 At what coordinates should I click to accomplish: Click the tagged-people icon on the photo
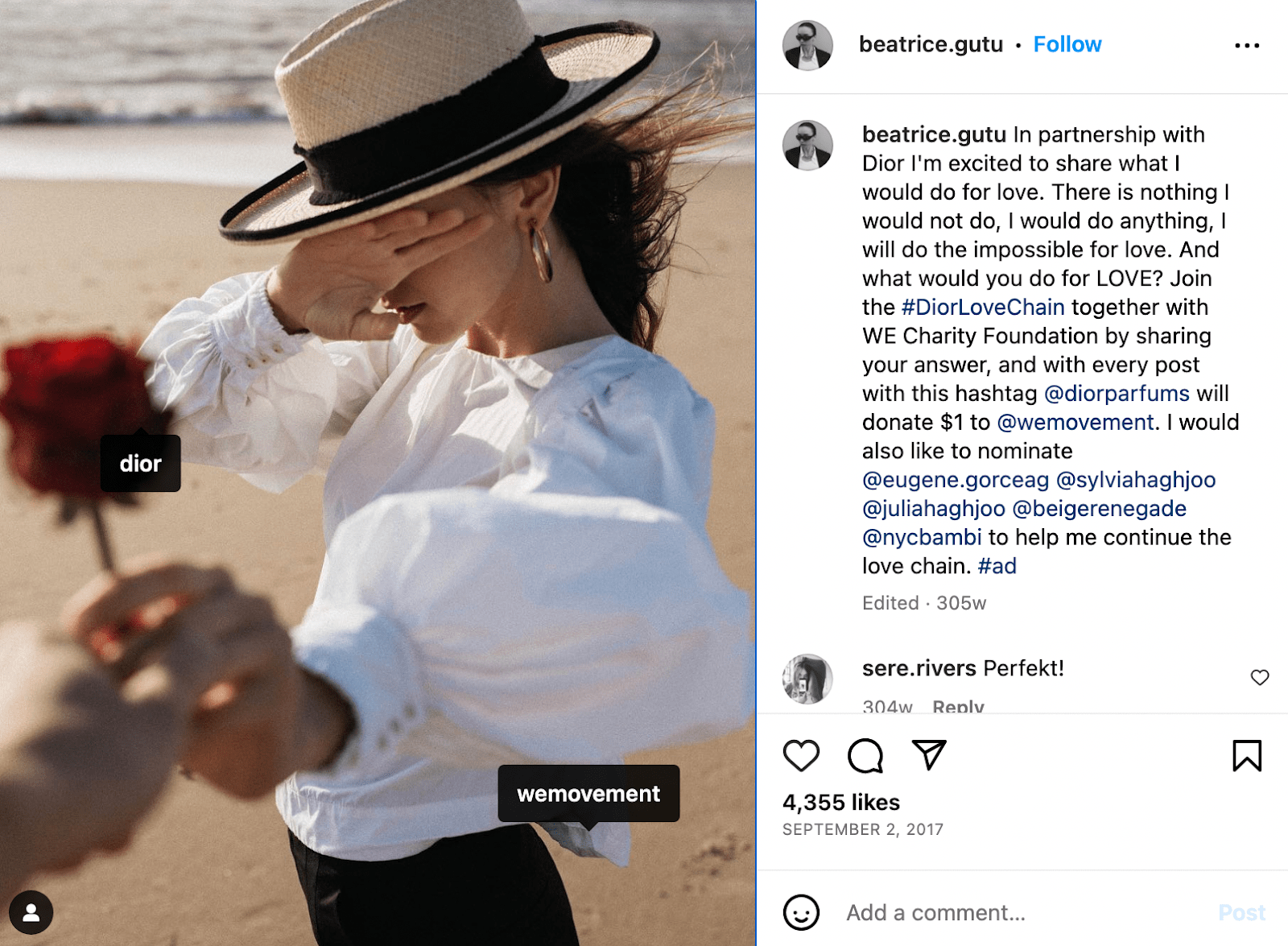pyautogui.click(x=31, y=912)
